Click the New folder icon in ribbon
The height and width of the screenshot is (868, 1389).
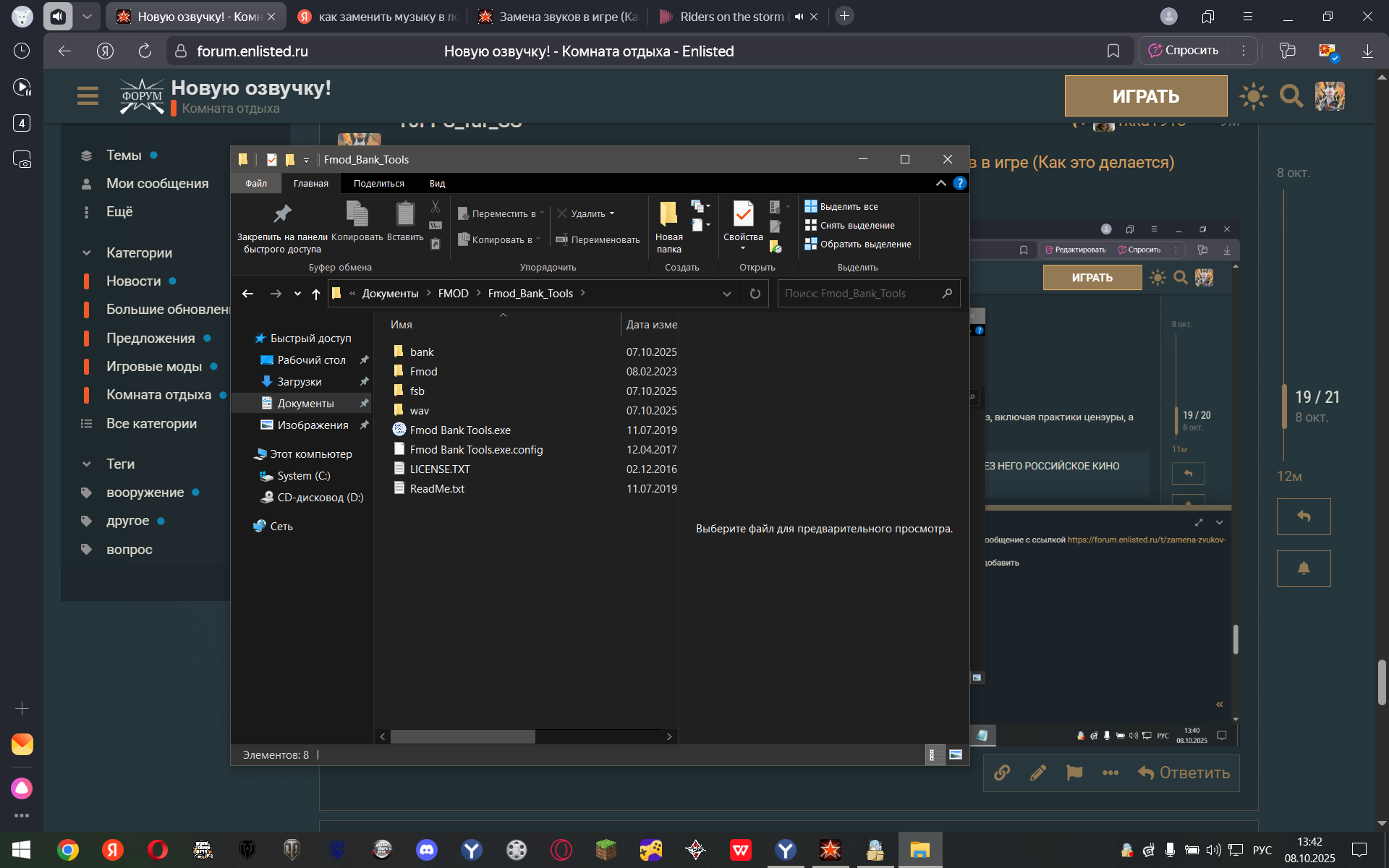click(668, 215)
